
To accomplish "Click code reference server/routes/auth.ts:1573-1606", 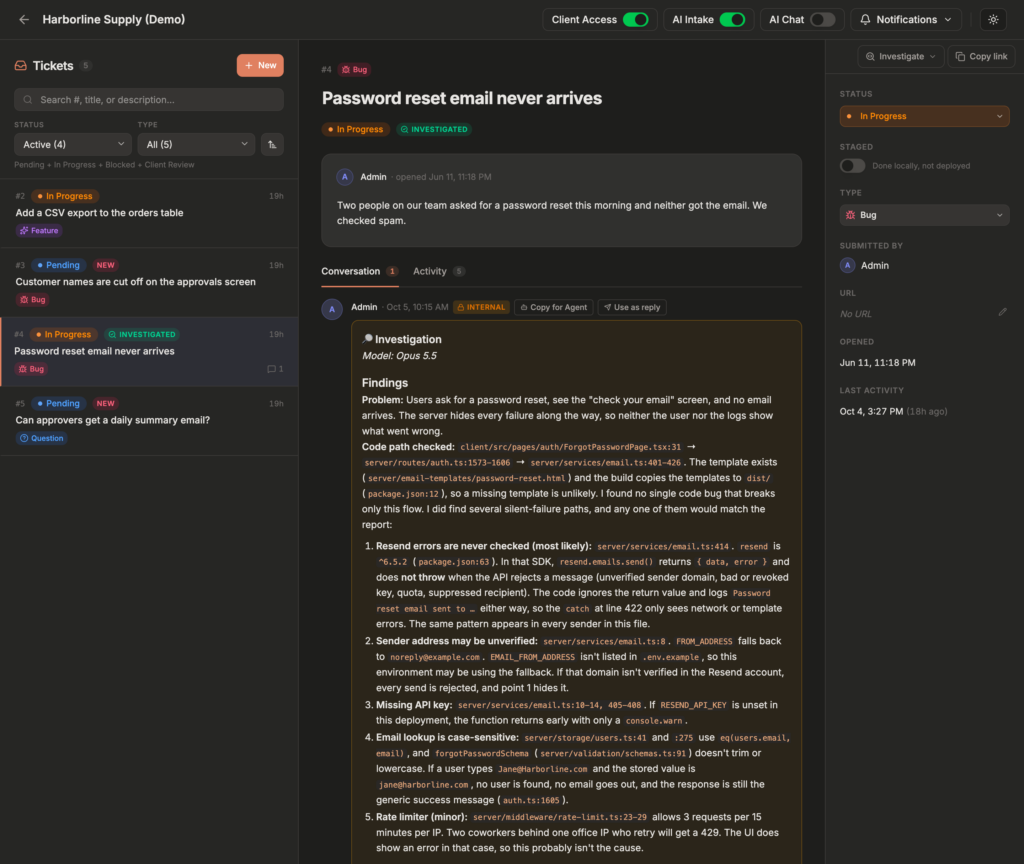I will (x=437, y=462).
